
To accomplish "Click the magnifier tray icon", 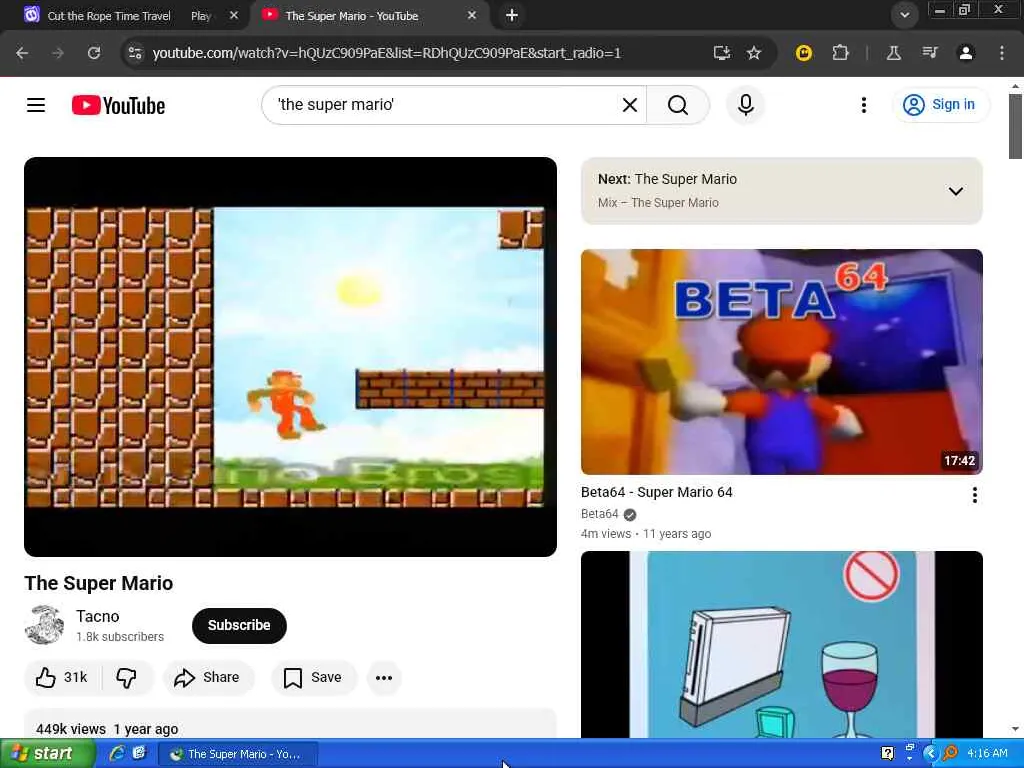I will tap(950, 754).
